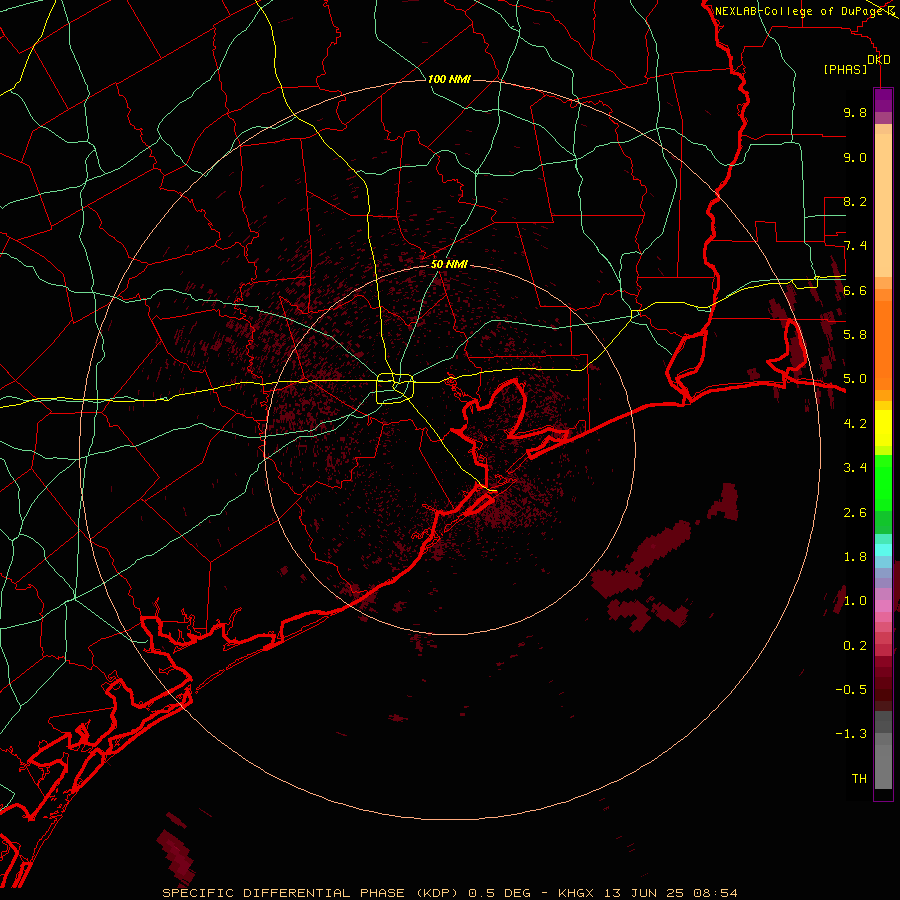Click the 1.8 value on the scale
The image size is (900, 900).
[855, 557]
